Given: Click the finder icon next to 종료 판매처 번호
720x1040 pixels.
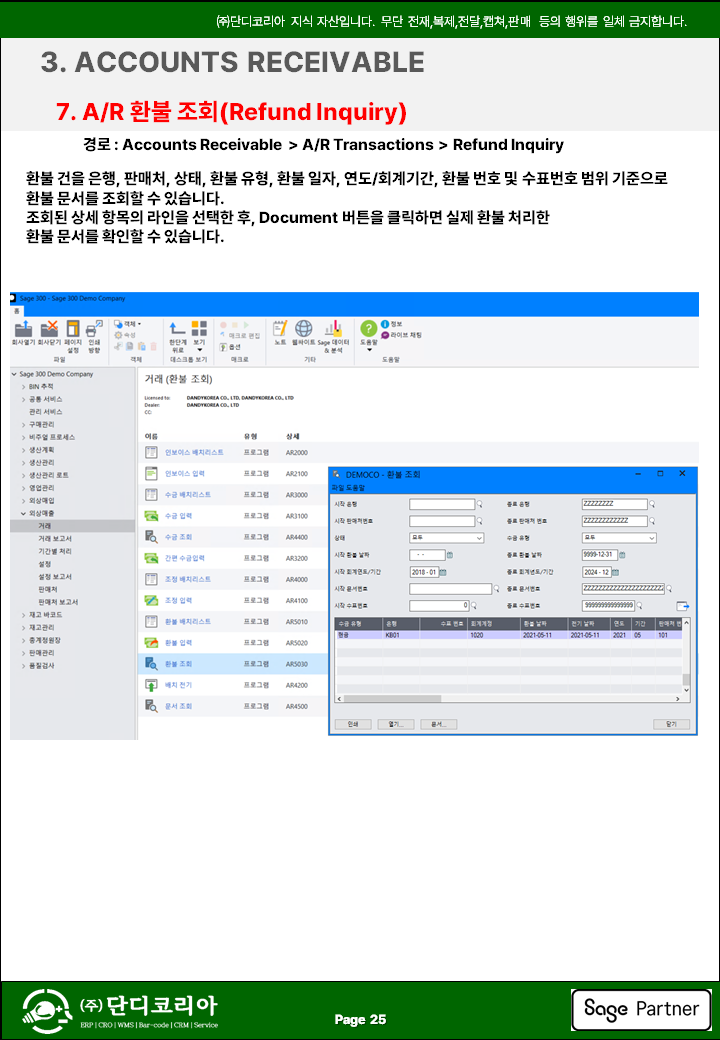Looking at the screenshot, I should tap(652, 521).
